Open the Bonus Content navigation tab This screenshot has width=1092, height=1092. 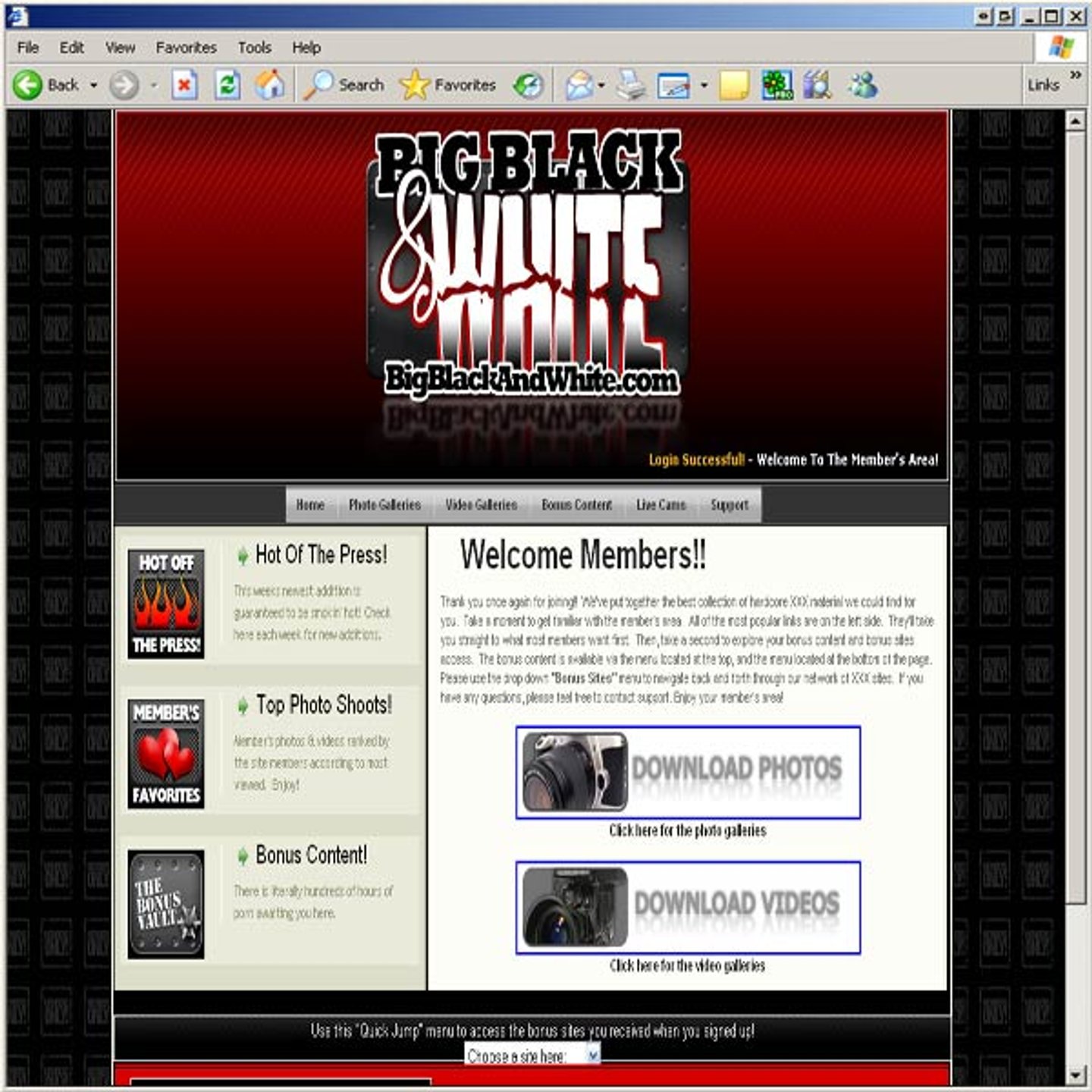[576, 505]
